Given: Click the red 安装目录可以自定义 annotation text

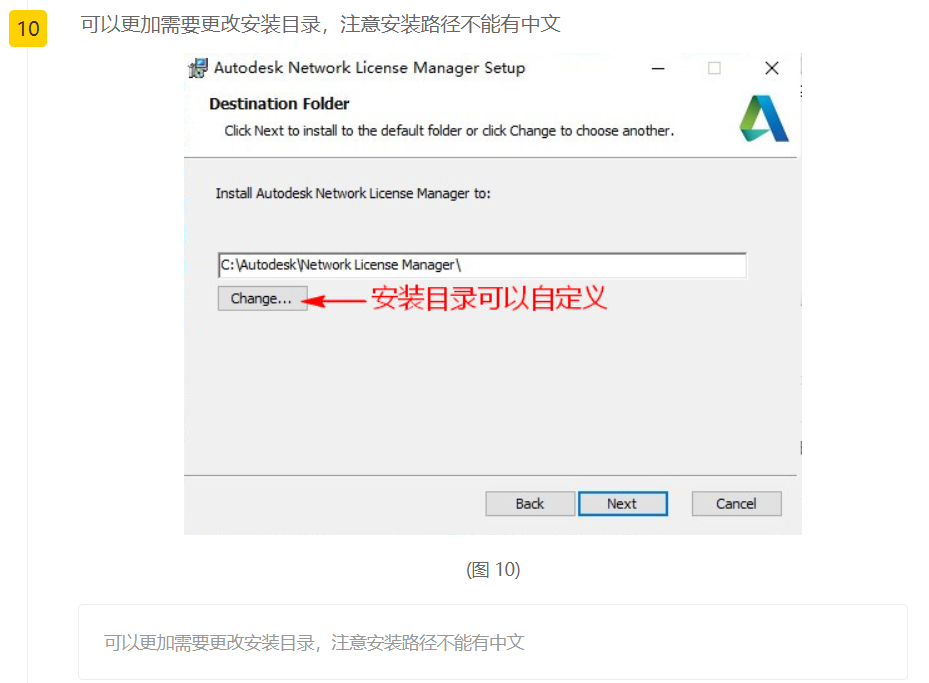Looking at the screenshot, I should 489,298.
